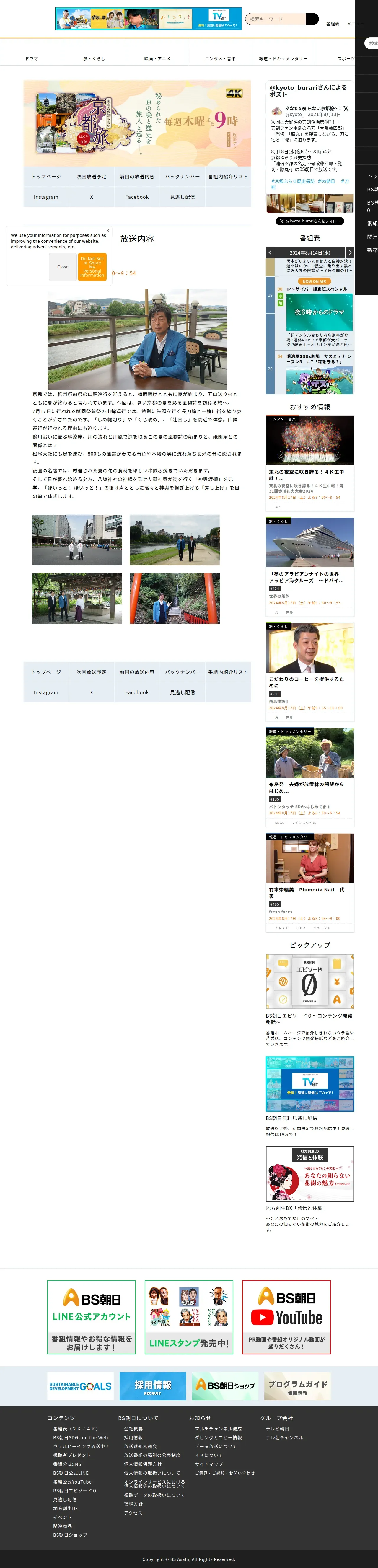The width and height of the screenshot is (378, 1568).
Task: Click the 4K badge on the 京都旅 banner
Action: click(x=234, y=93)
